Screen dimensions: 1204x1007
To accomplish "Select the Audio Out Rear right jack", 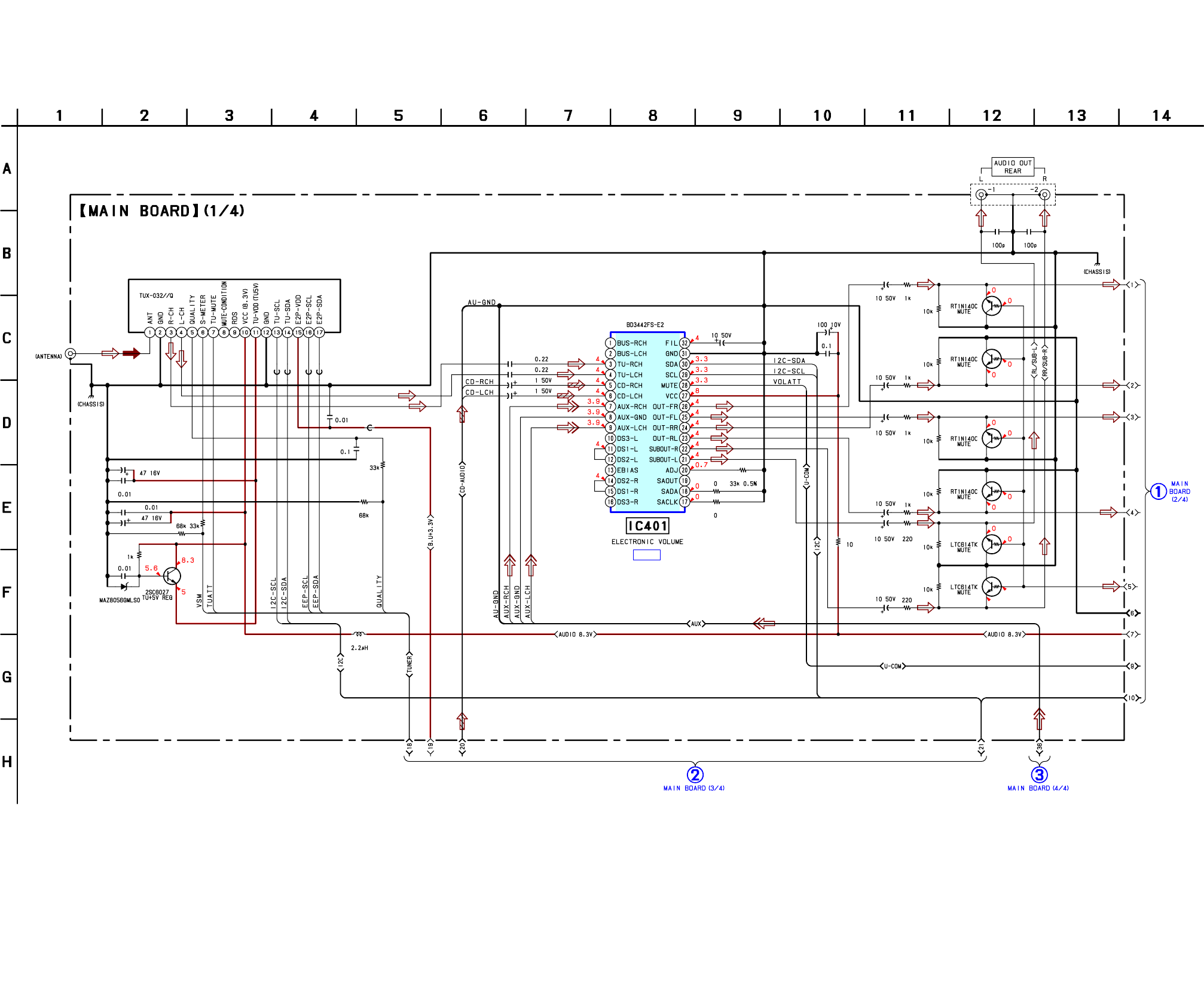I will [1044, 194].
